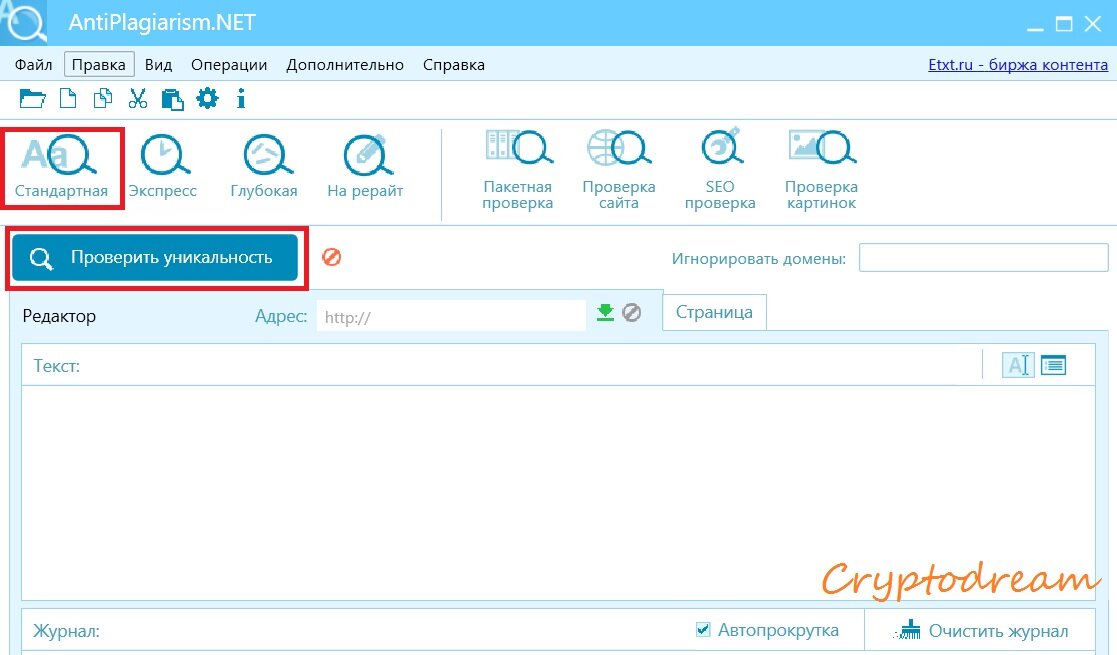1117x655 pixels.
Task: Click the paste clipboard icon
Action: click(172, 99)
